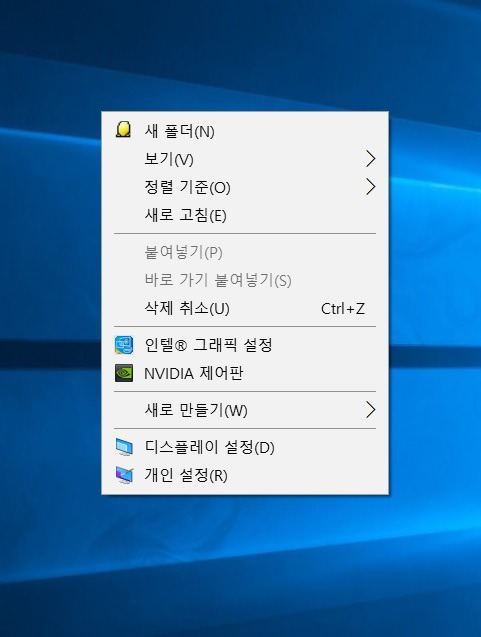Click the Ctrl+Z shortcut text
This screenshot has width=481, height=637.
342,309
